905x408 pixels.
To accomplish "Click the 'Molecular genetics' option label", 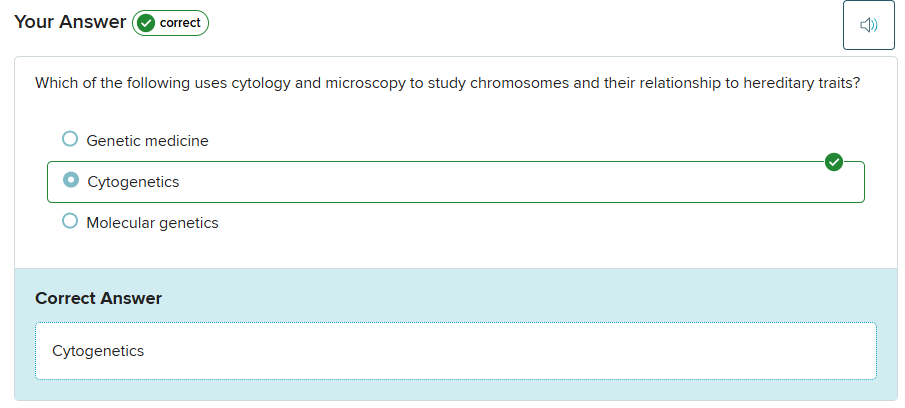I will pyautogui.click(x=152, y=223).
